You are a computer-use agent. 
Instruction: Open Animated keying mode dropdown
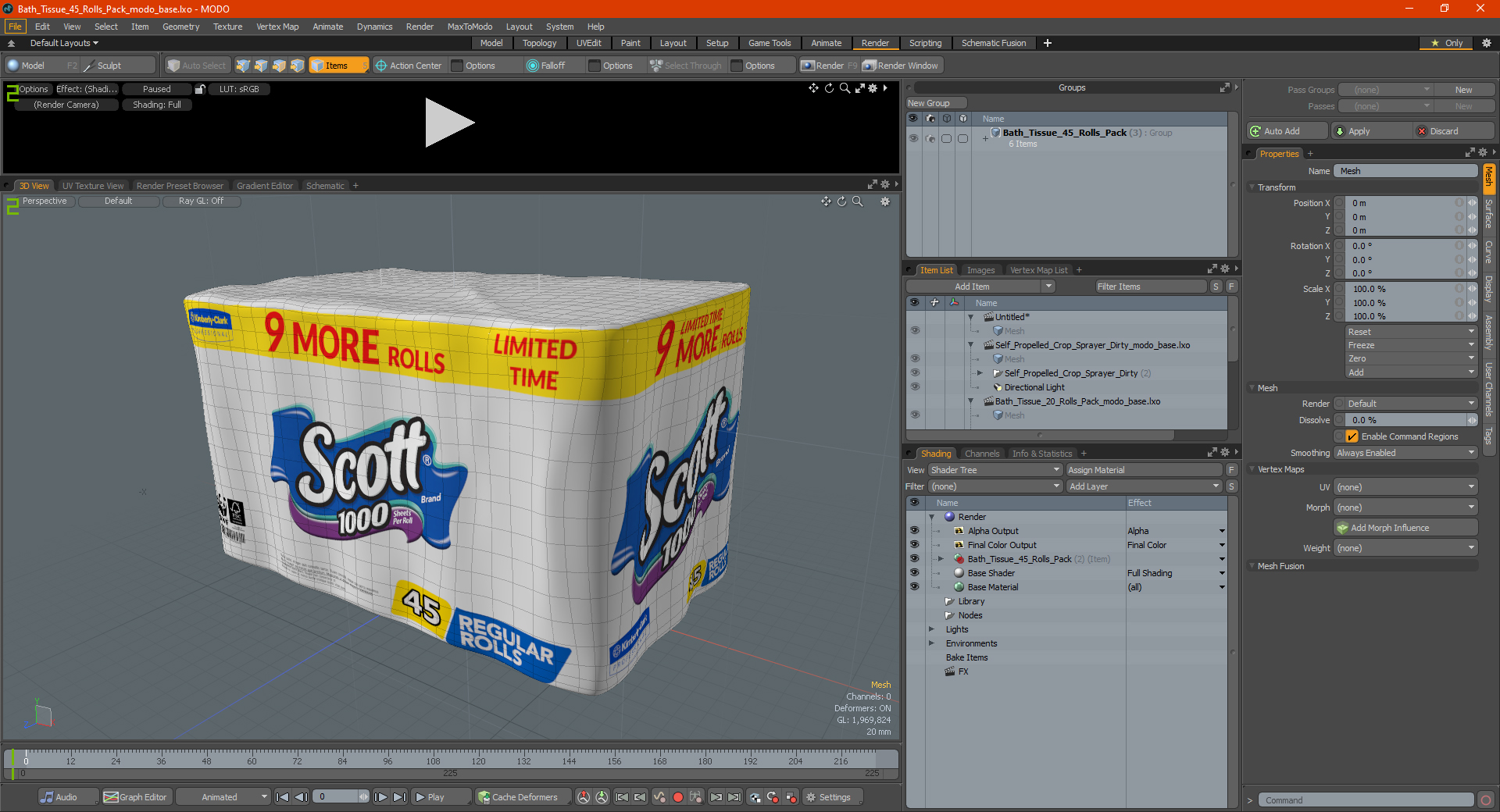pos(223,797)
